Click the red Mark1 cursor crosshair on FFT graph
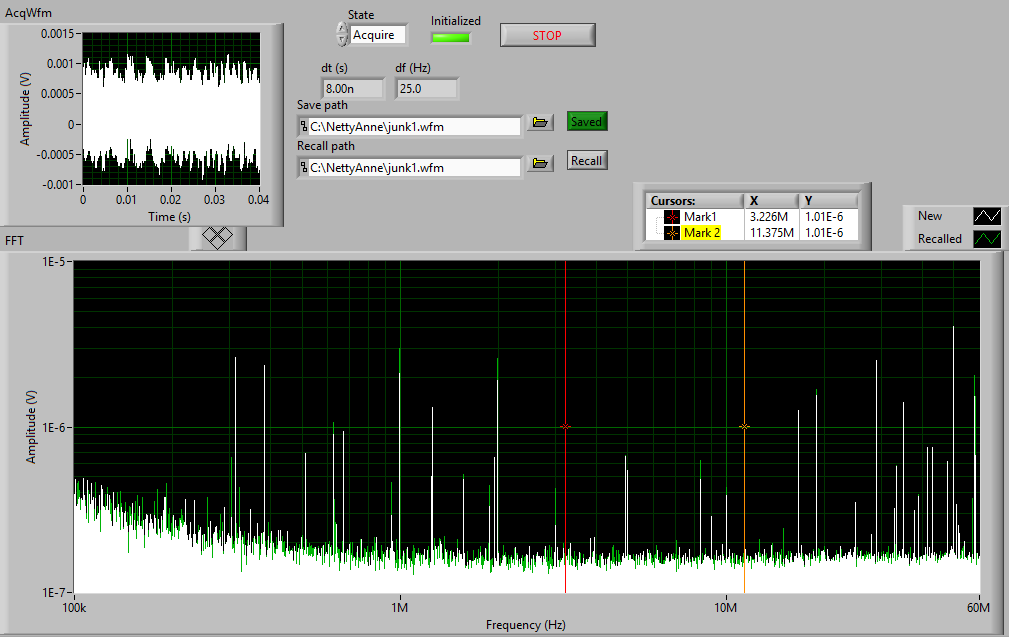Viewport: 1009px width, 637px height. (565, 427)
